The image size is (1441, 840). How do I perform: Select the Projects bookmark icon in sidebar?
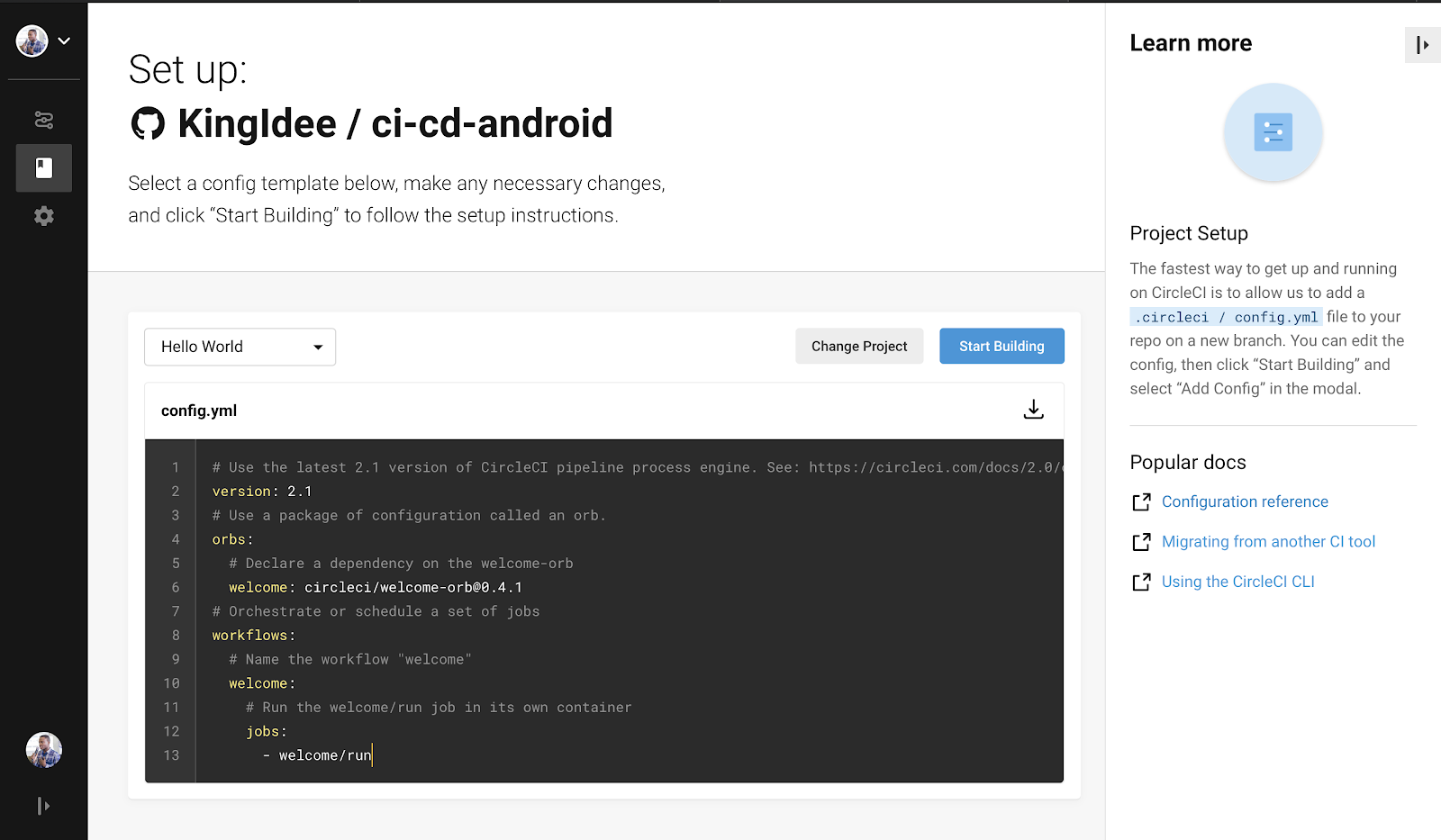click(x=43, y=167)
